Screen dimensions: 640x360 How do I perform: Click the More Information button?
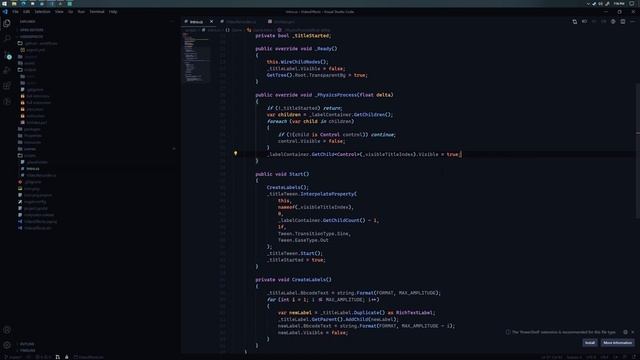tap(617, 343)
